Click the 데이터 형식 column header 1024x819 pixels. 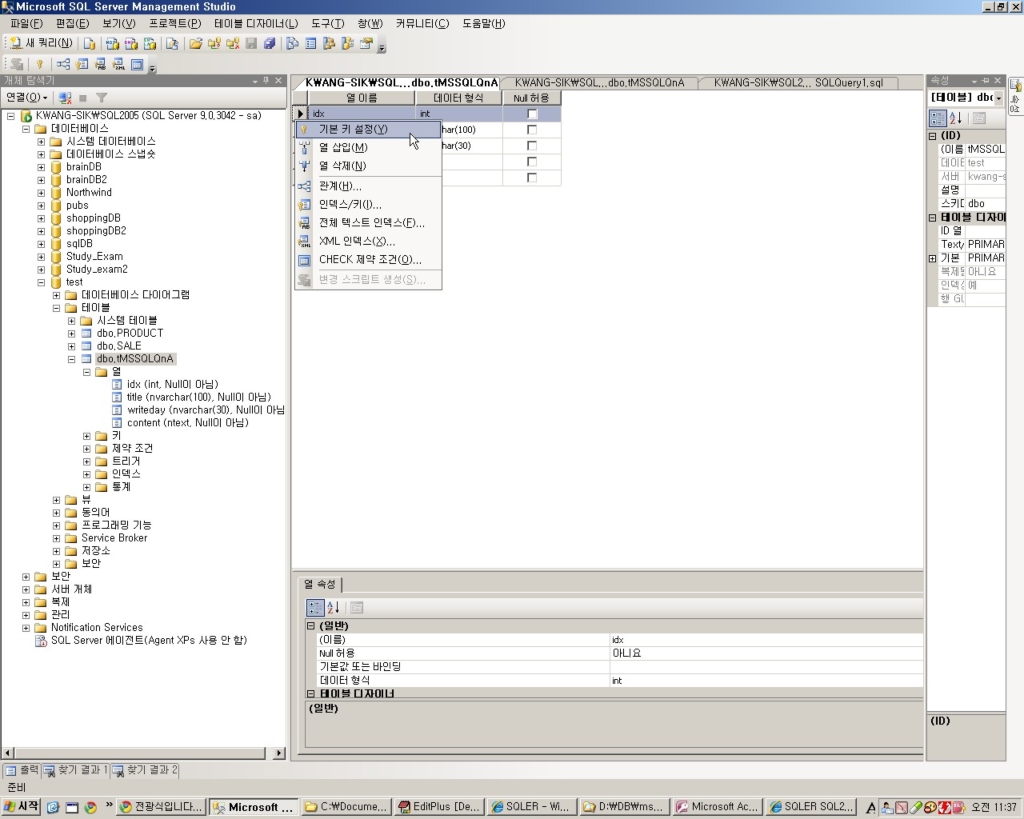tap(458, 98)
